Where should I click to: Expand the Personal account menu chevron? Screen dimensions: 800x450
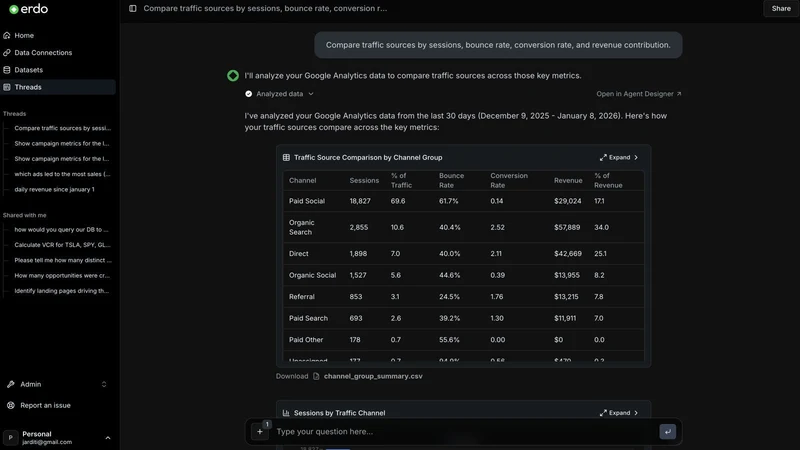[x=108, y=438]
